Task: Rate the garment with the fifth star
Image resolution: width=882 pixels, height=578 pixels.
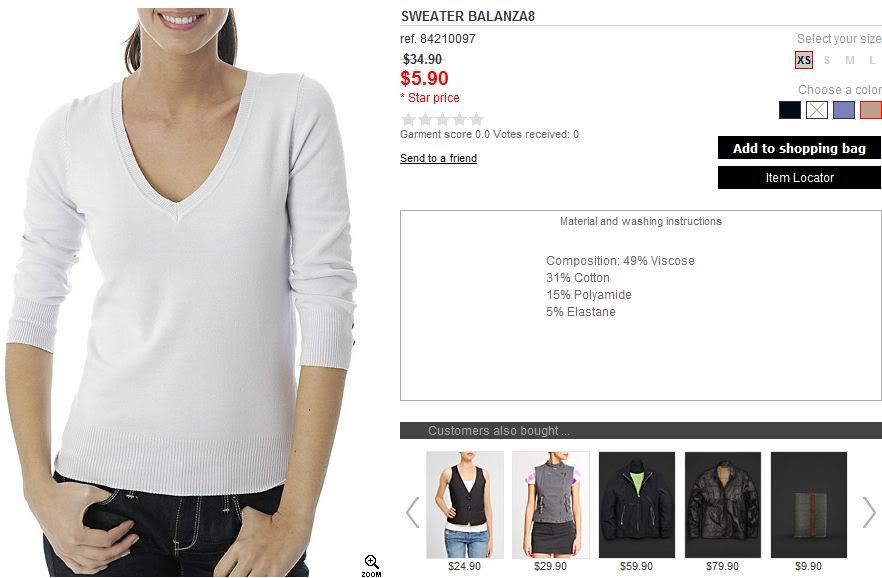Action: click(x=476, y=119)
